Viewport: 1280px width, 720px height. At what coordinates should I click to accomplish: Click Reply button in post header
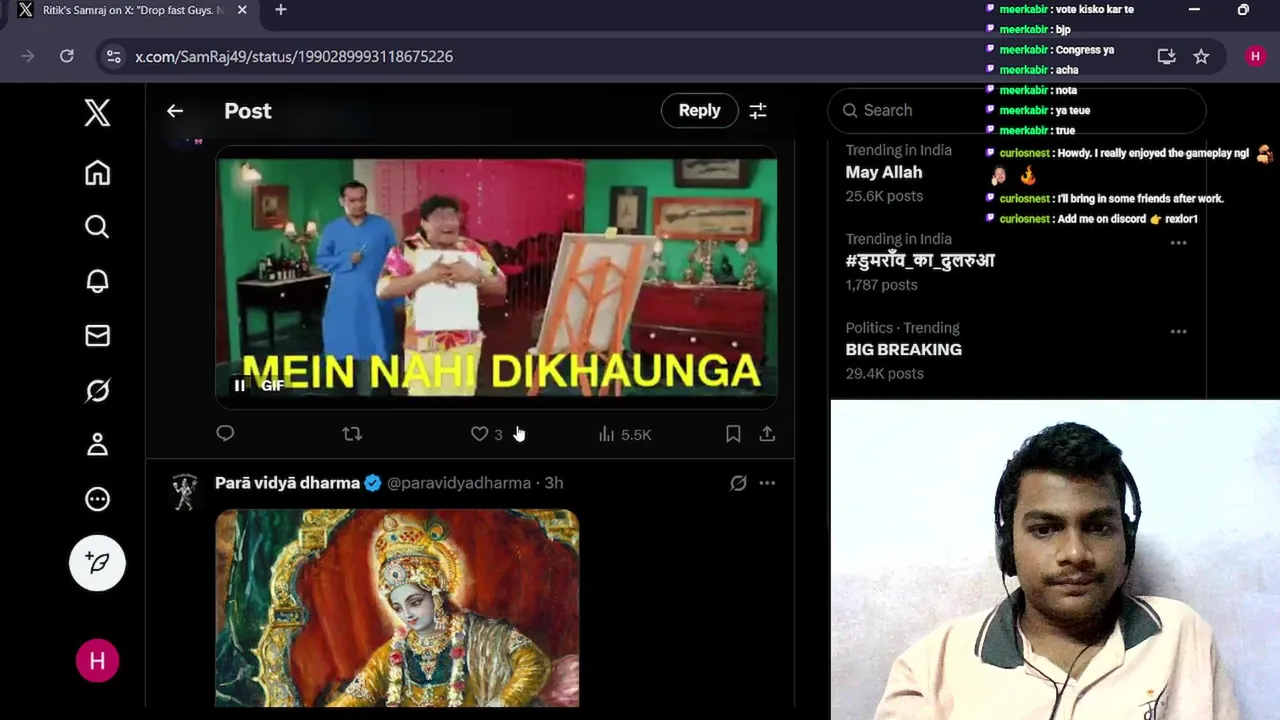click(699, 110)
